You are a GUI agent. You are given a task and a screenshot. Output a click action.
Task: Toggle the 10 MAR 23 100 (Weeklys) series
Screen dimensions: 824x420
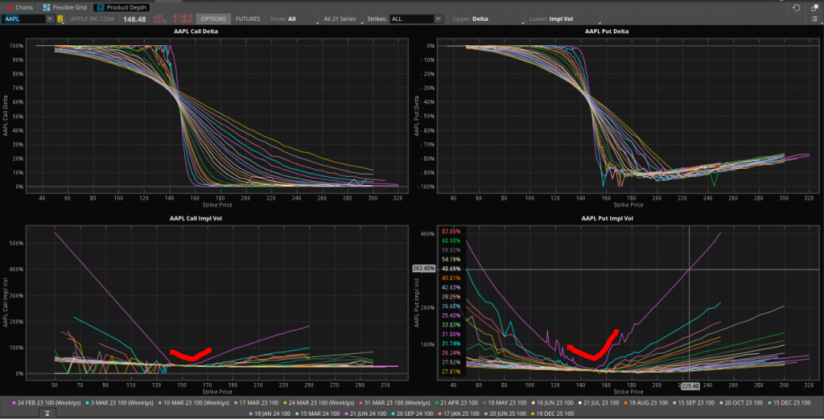pos(193,403)
